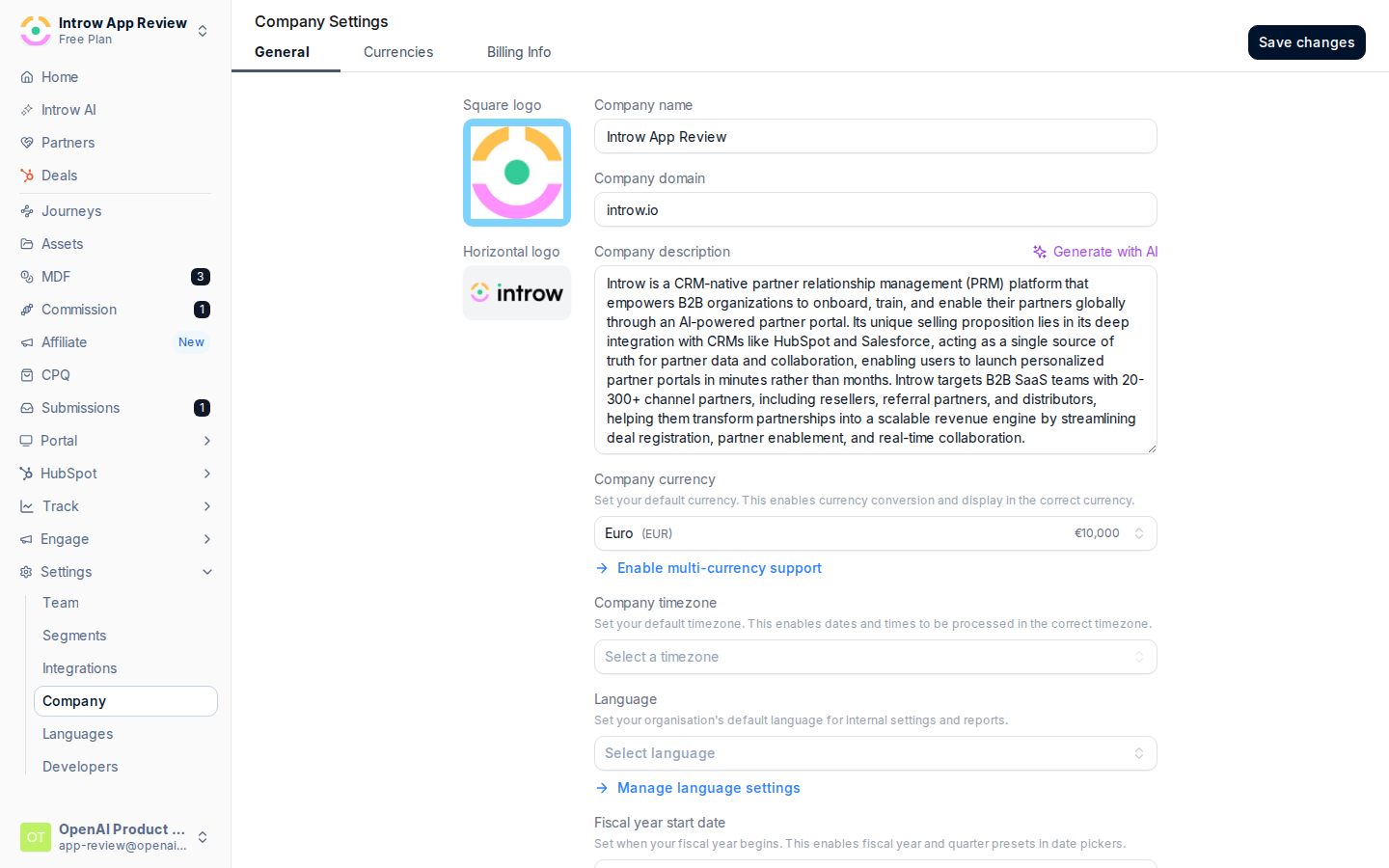Click the HubSpot icon in sidebar
1389x868 pixels.
[x=26, y=474]
